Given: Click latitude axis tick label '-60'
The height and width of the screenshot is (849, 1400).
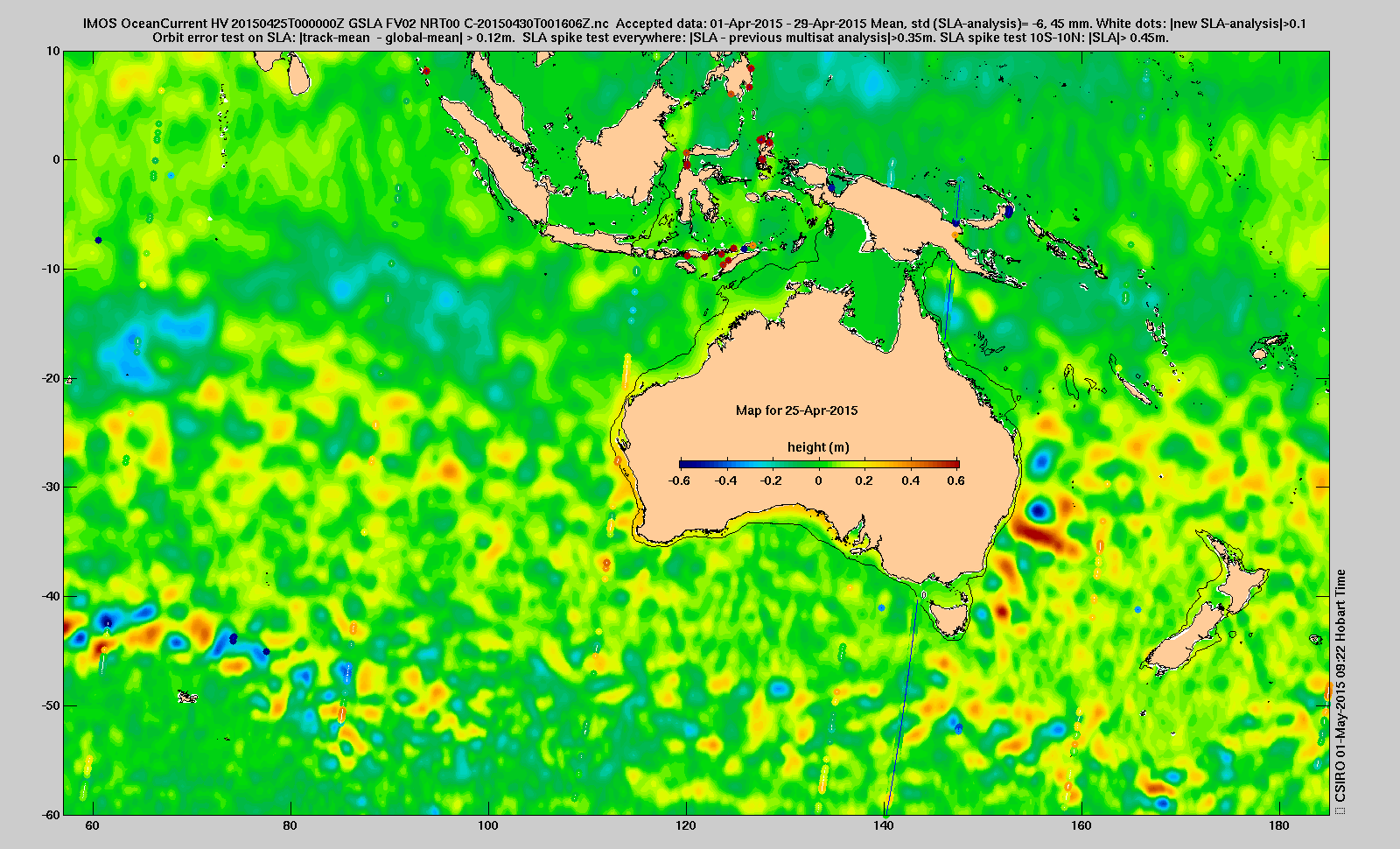Looking at the screenshot, I should point(51,814).
